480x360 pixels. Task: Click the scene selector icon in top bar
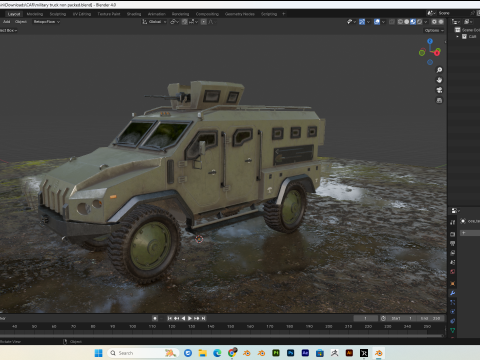click(431, 13)
